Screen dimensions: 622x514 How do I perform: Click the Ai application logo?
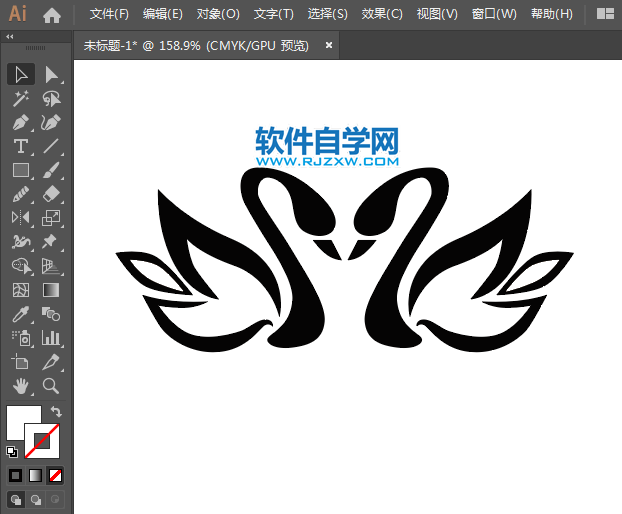point(18,14)
